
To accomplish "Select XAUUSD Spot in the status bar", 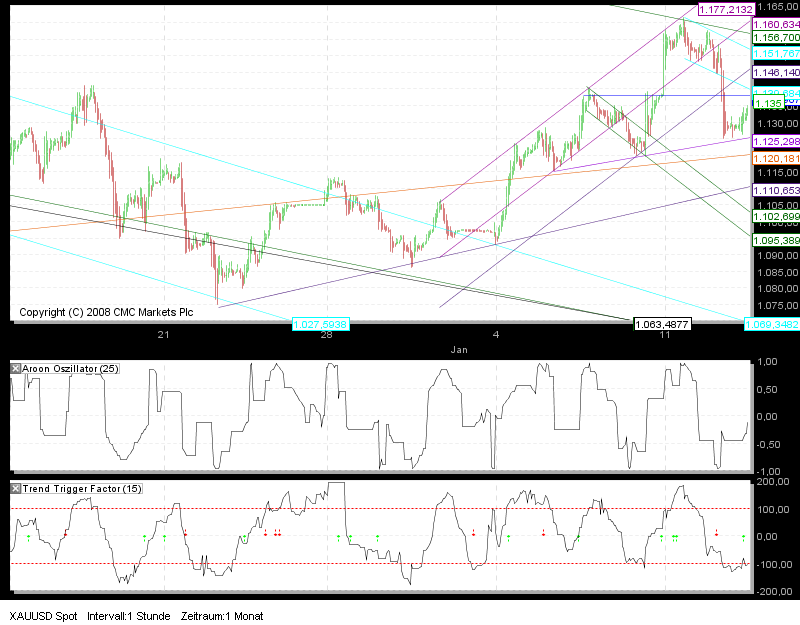I will 40,617.
